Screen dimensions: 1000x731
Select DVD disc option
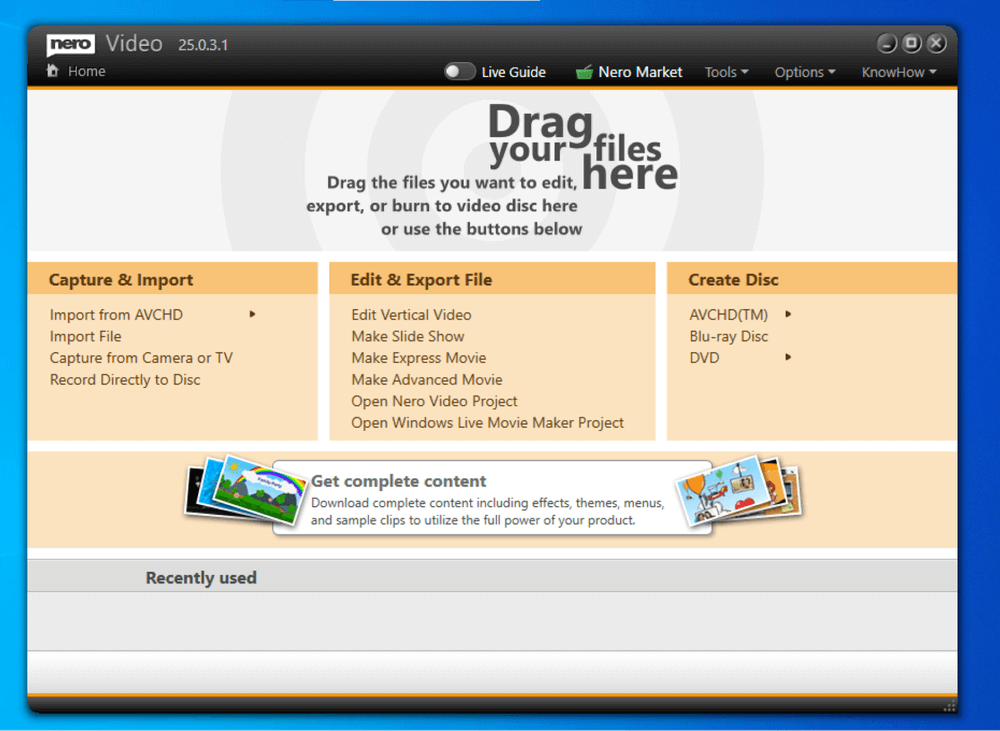click(704, 358)
